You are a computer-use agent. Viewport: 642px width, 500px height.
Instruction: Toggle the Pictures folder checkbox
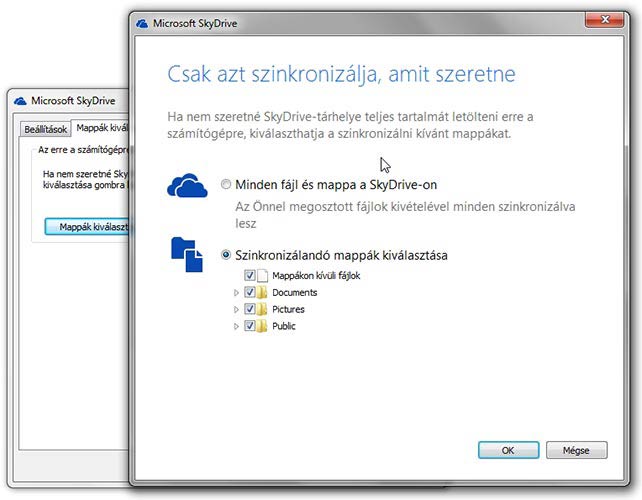[x=249, y=310]
